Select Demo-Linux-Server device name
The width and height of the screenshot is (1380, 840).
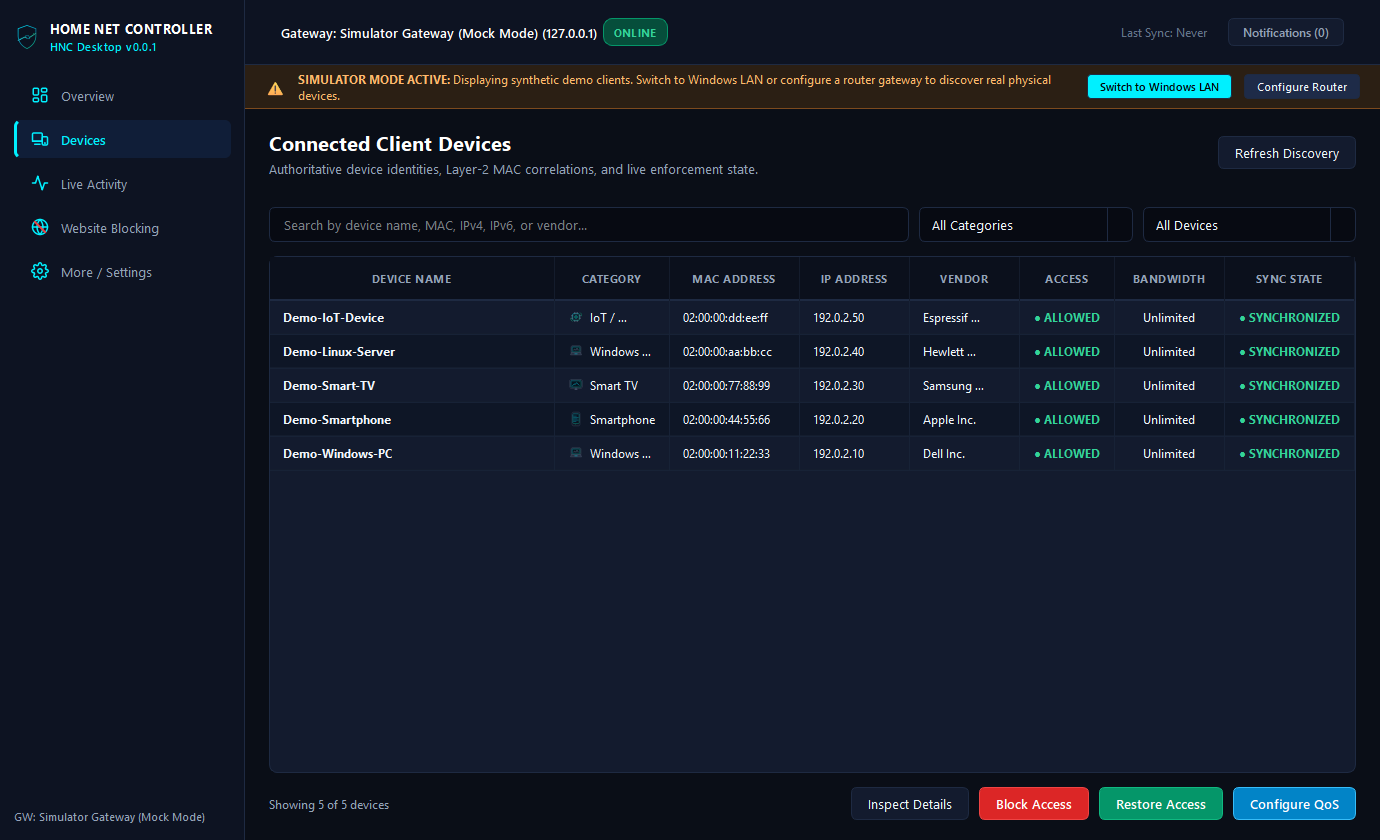[x=339, y=352]
